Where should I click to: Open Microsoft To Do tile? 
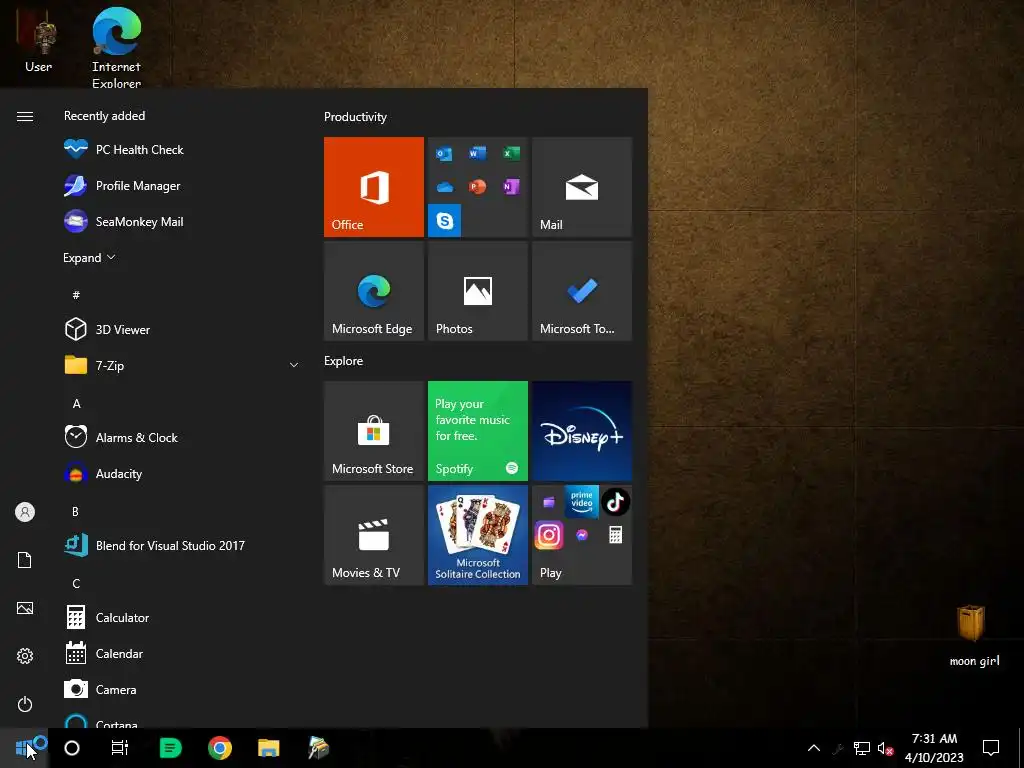pyautogui.click(x=582, y=291)
